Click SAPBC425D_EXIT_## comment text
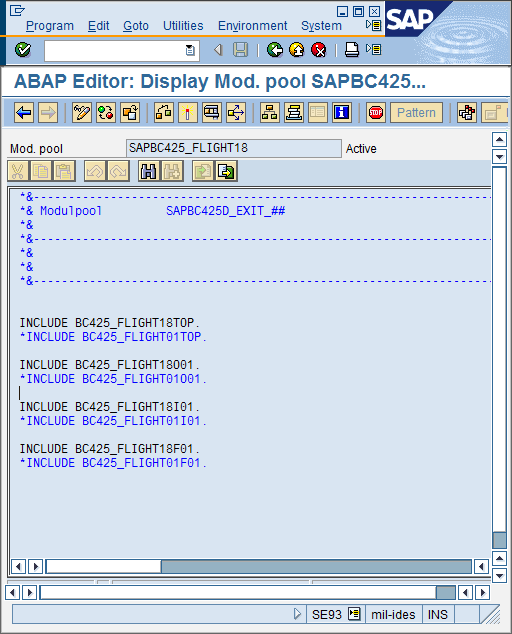This screenshot has width=512, height=634. [226, 211]
